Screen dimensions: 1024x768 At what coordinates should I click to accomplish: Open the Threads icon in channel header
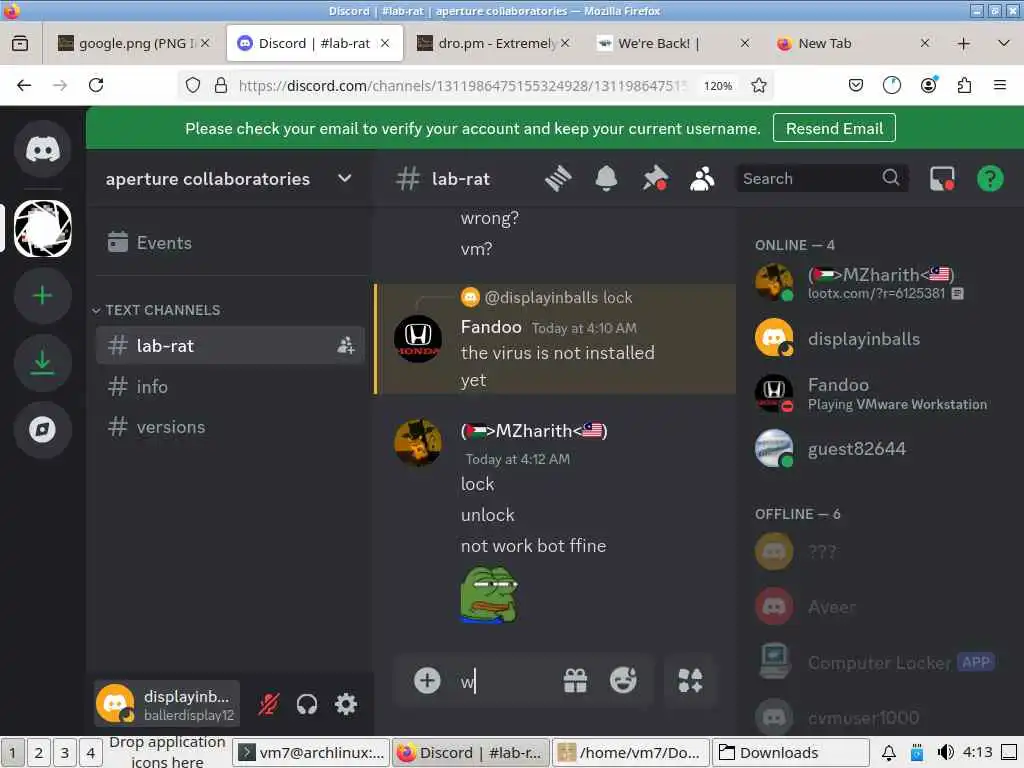point(558,178)
